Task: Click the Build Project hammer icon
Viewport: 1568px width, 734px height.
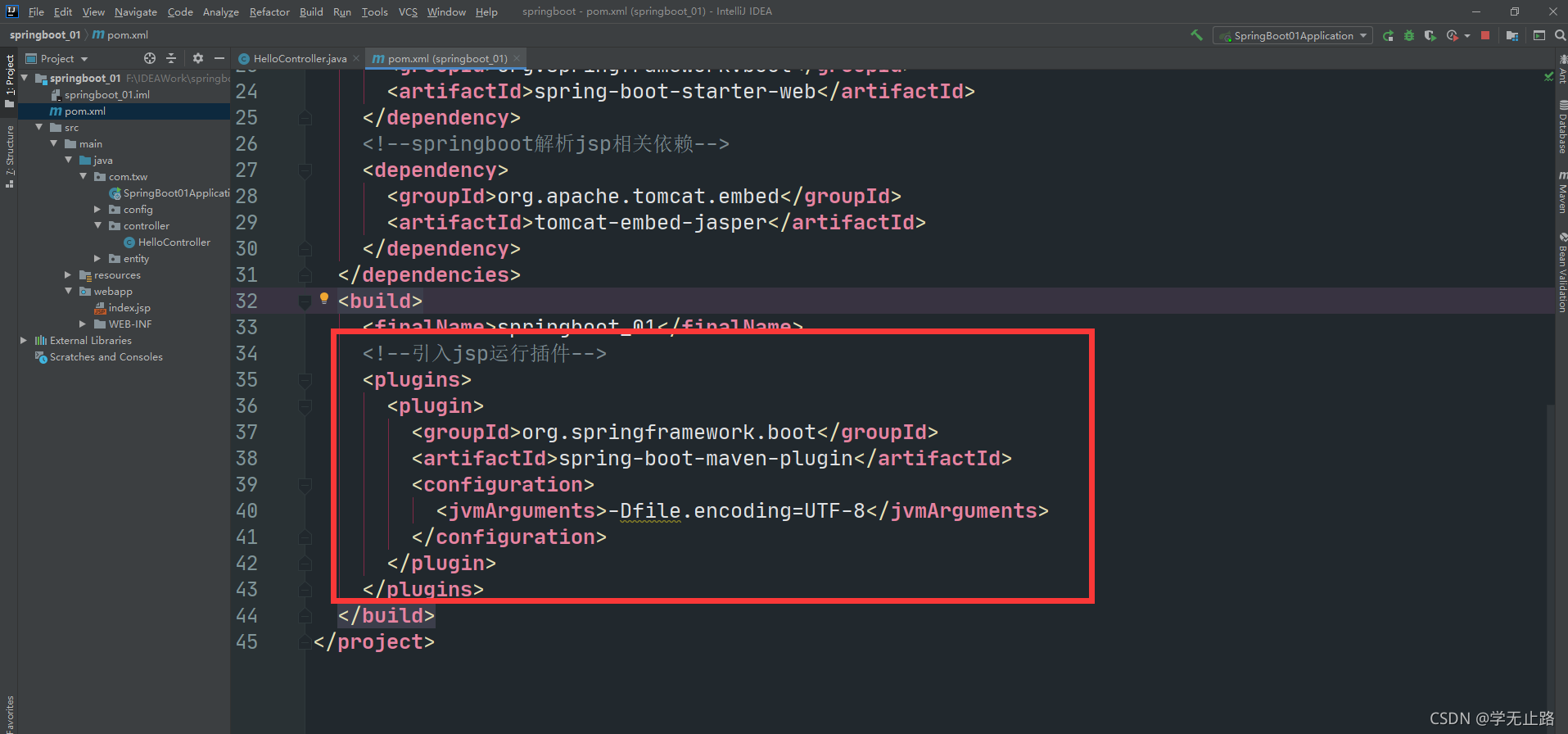Action: click(1196, 35)
